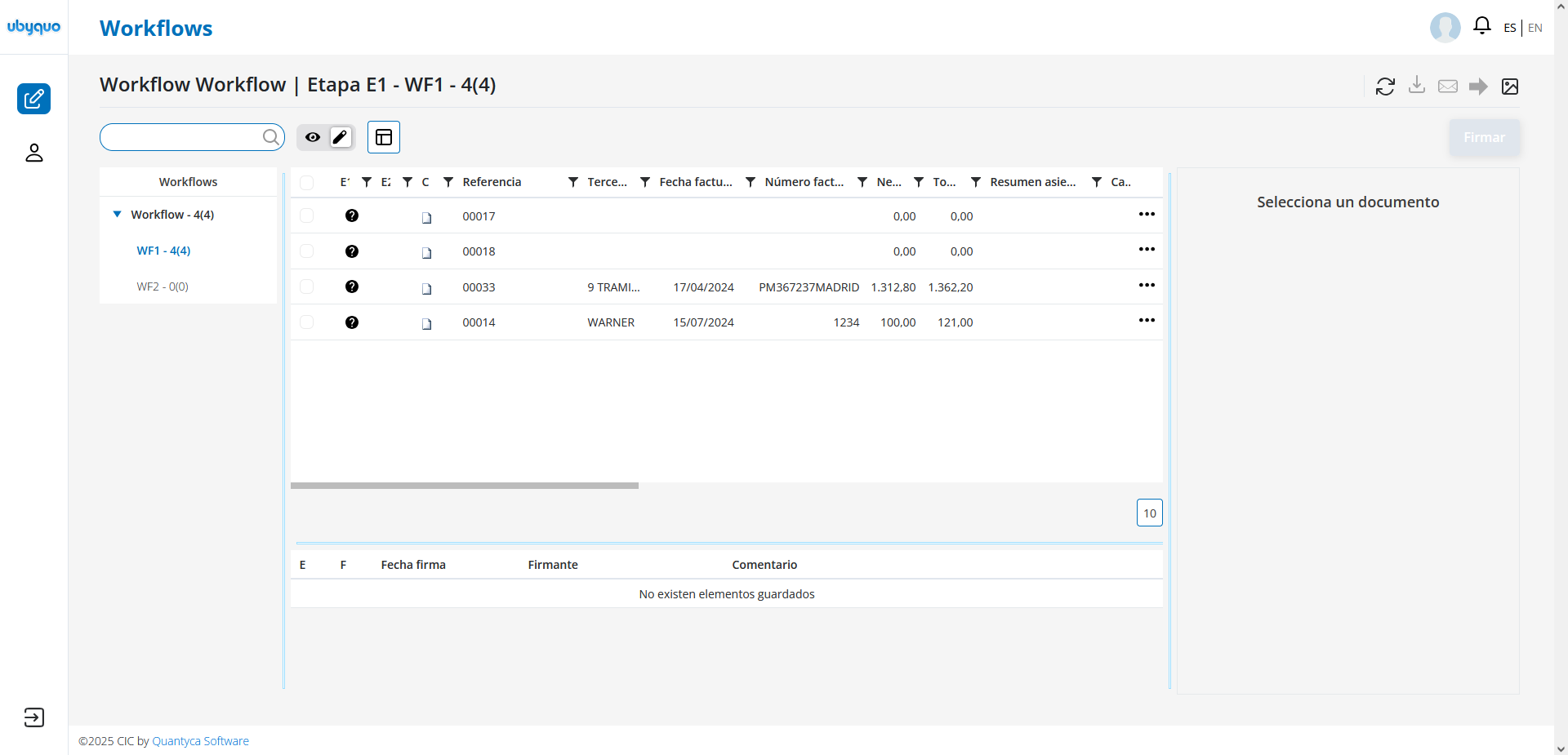Select checkbox for row 00017
Image resolution: width=1568 pixels, height=755 pixels.
point(307,215)
